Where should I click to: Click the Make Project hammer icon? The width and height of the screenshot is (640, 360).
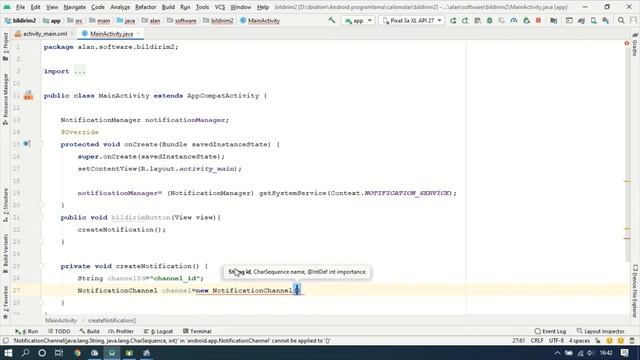(332, 20)
